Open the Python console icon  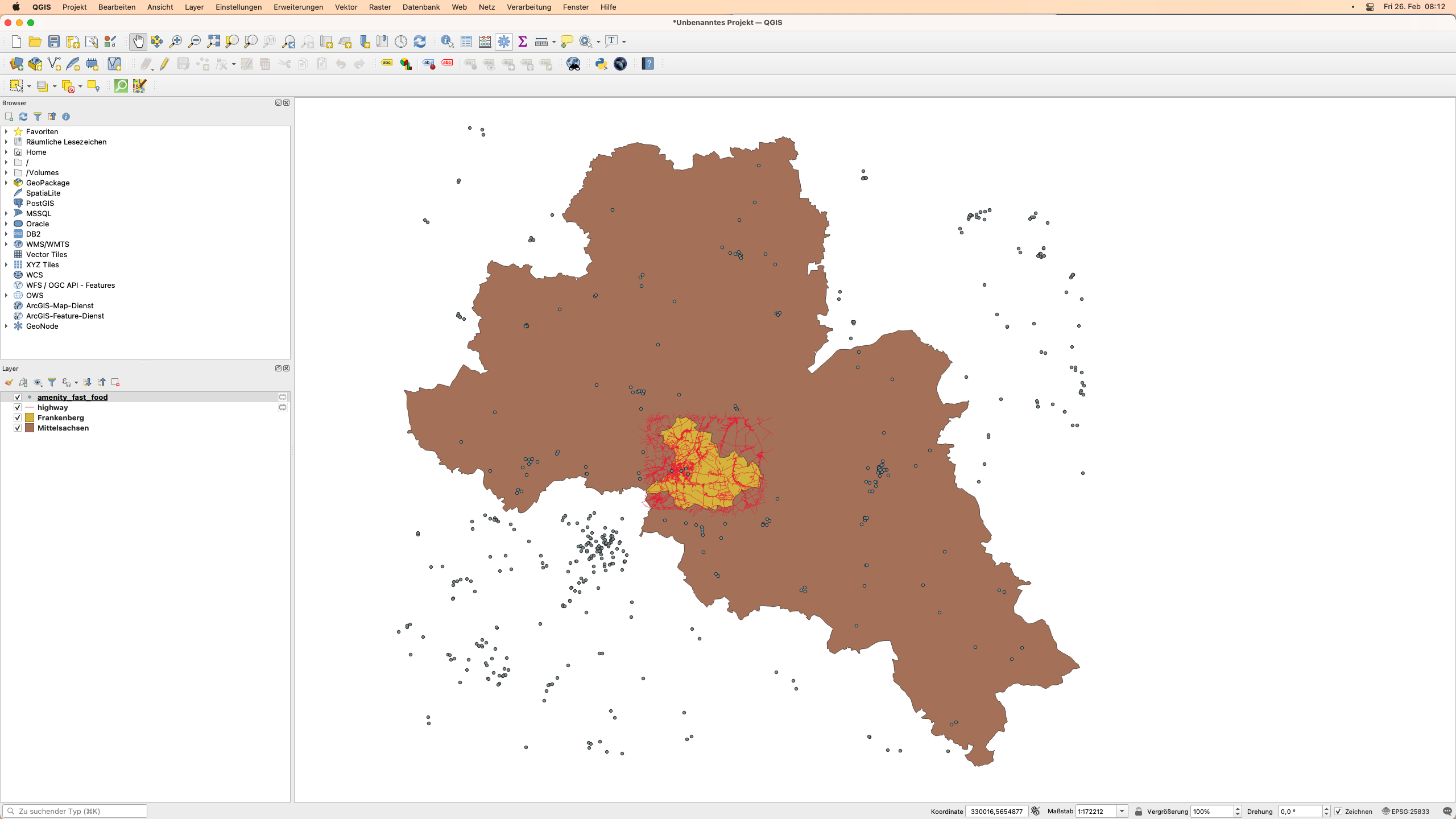(601, 64)
